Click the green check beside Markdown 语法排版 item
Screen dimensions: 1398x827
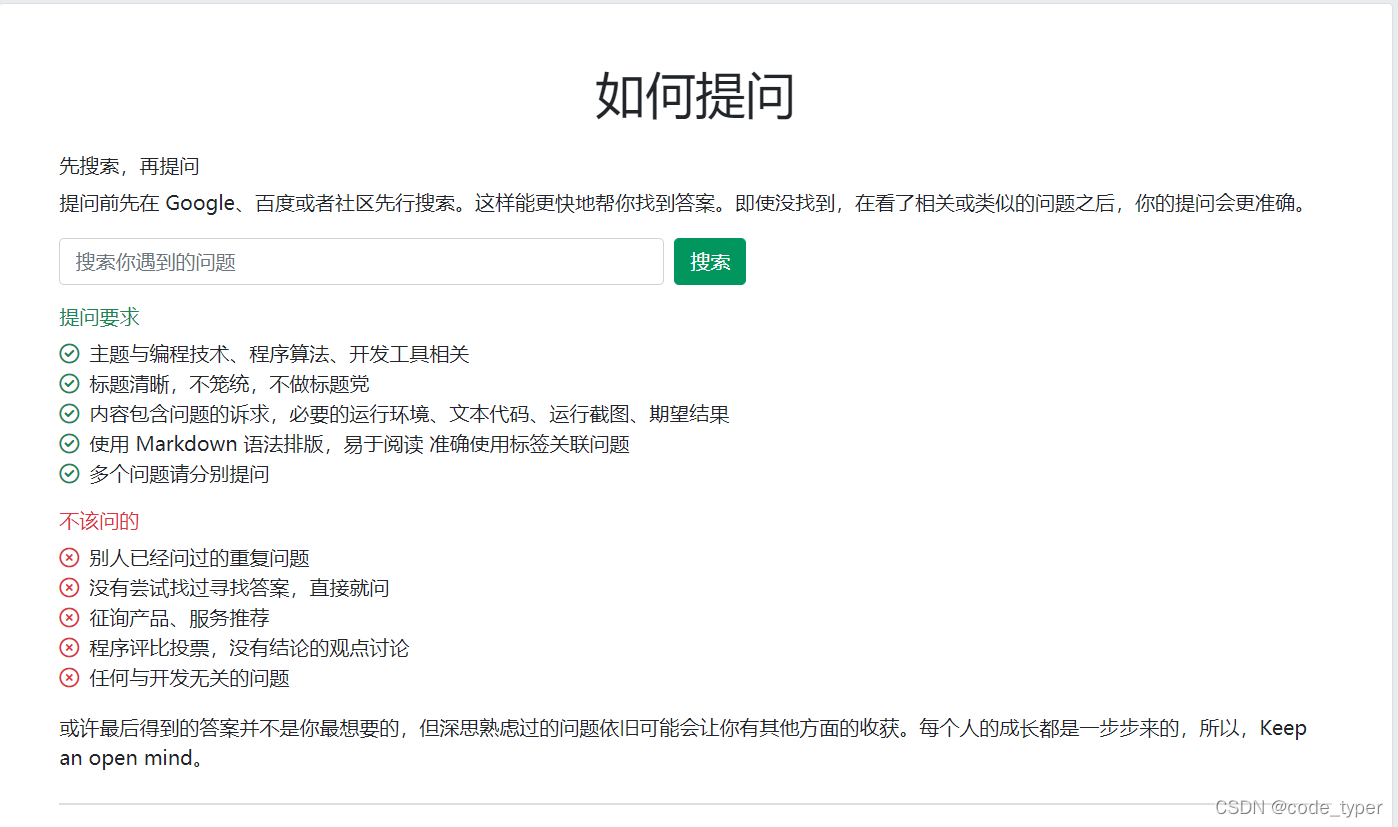[x=69, y=444]
